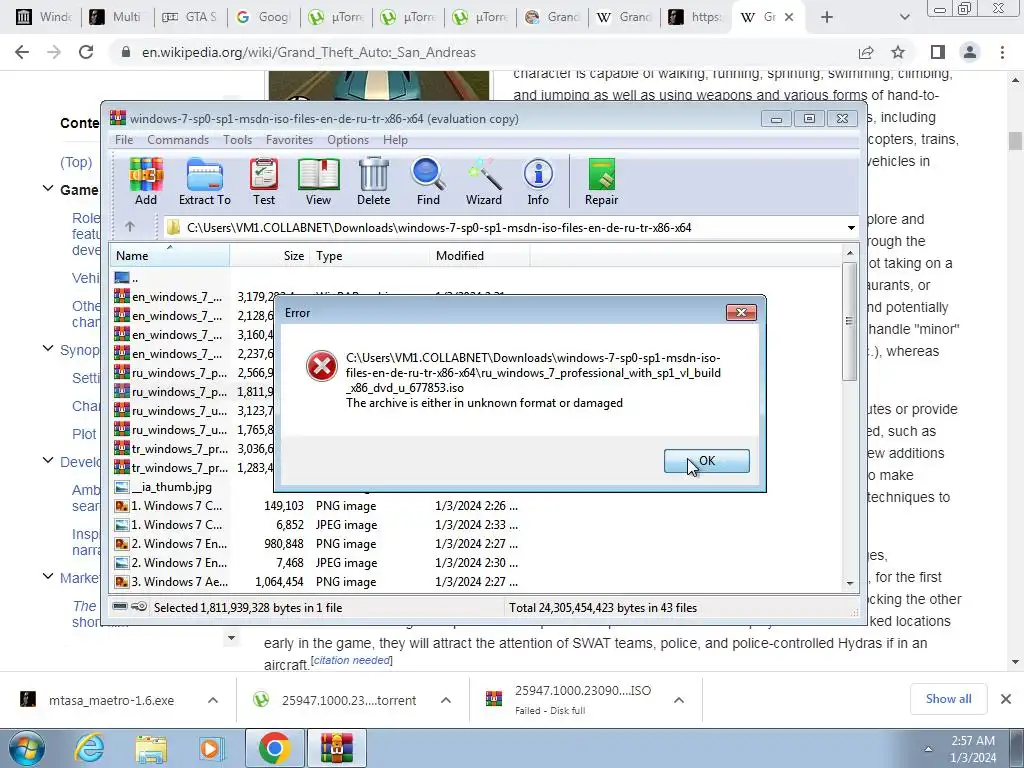This screenshot has width=1024, height=768.
Task: Open Chrome profile avatar
Action: (970, 52)
